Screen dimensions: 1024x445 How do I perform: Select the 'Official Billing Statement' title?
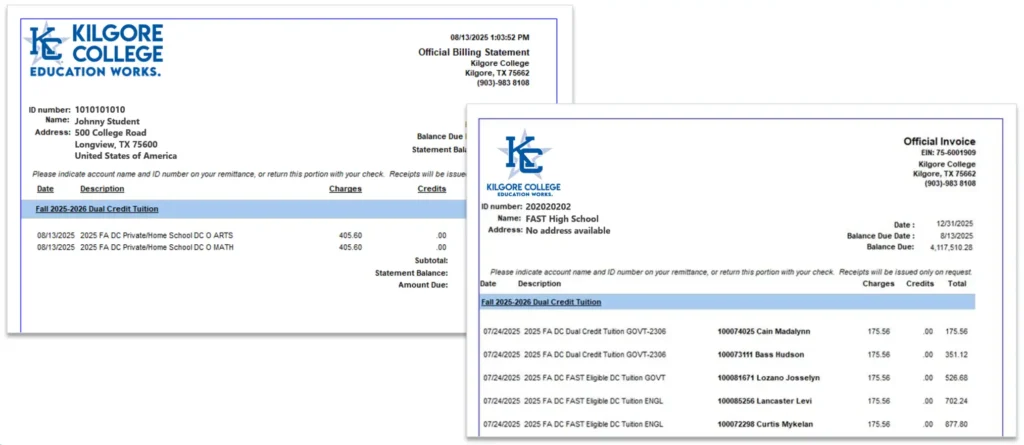473,52
